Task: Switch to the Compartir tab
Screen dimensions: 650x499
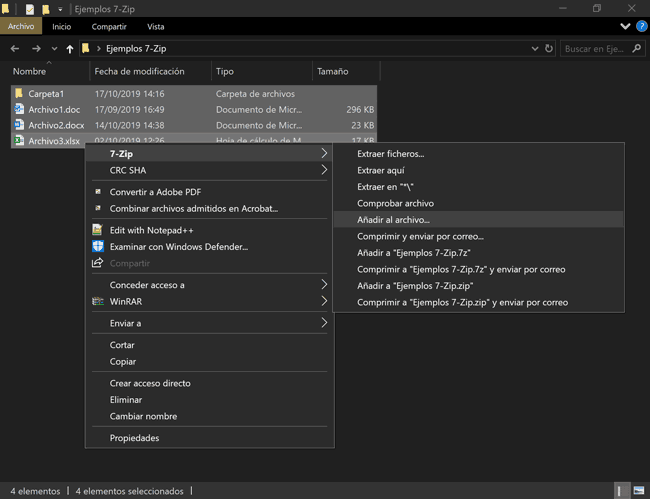Action: [109, 27]
